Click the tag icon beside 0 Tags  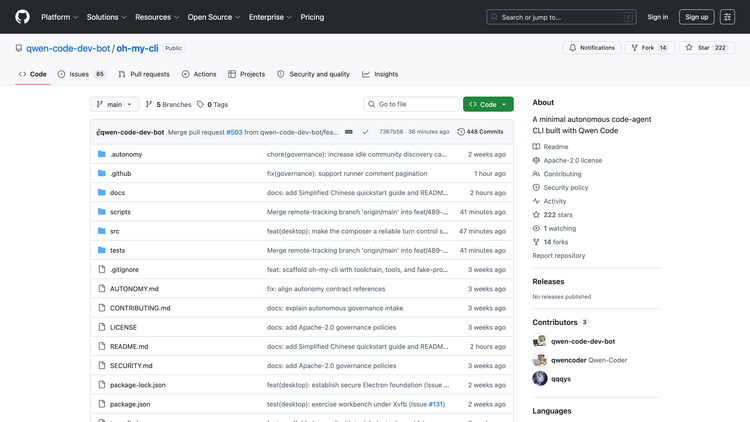[200, 104]
